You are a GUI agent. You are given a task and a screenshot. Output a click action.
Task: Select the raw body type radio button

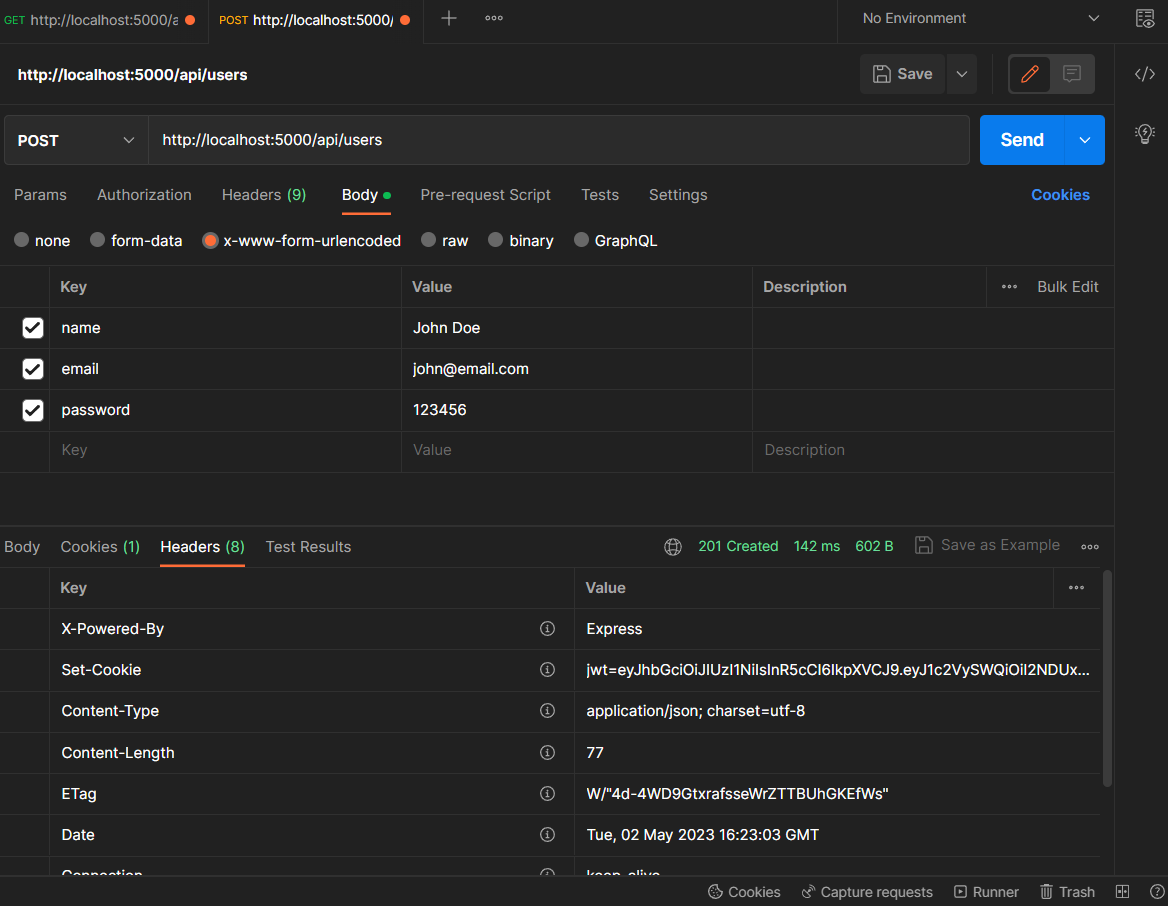coord(429,241)
